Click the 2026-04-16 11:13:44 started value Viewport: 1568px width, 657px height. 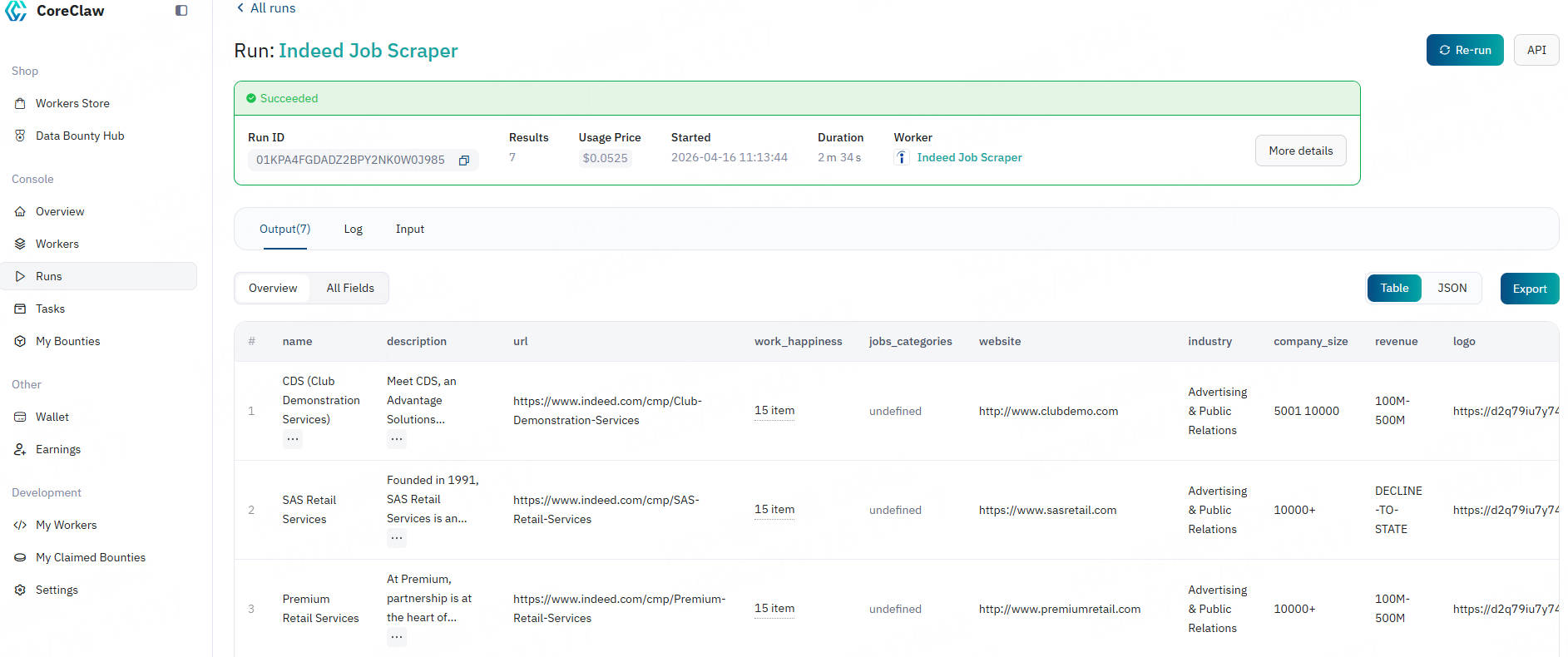729,157
